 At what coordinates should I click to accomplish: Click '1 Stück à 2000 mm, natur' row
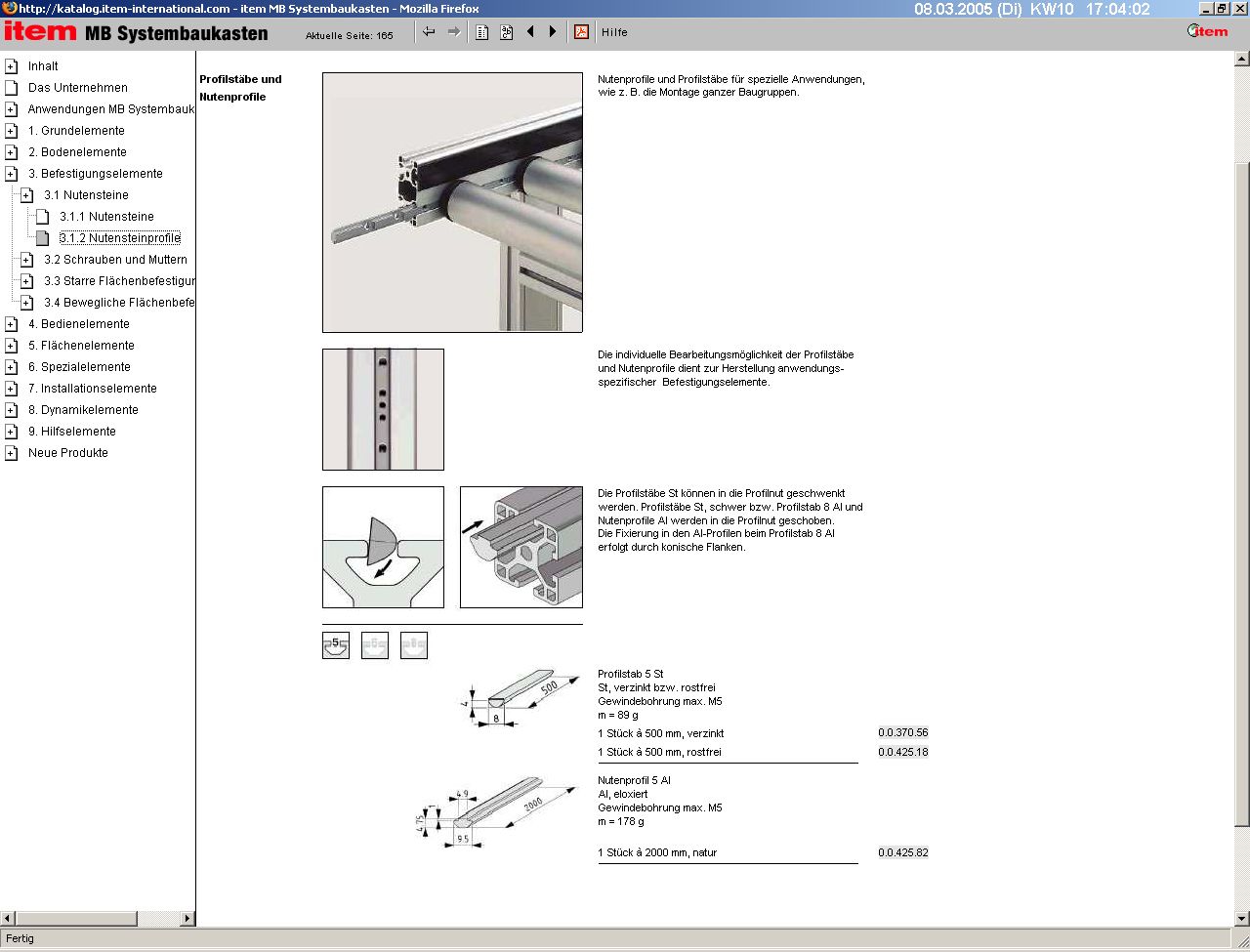657,853
